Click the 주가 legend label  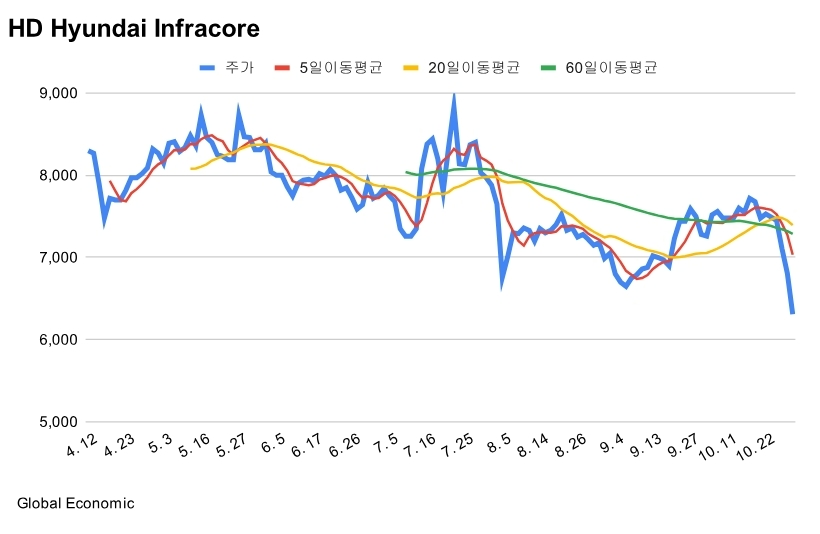pyautogui.click(x=240, y=67)
